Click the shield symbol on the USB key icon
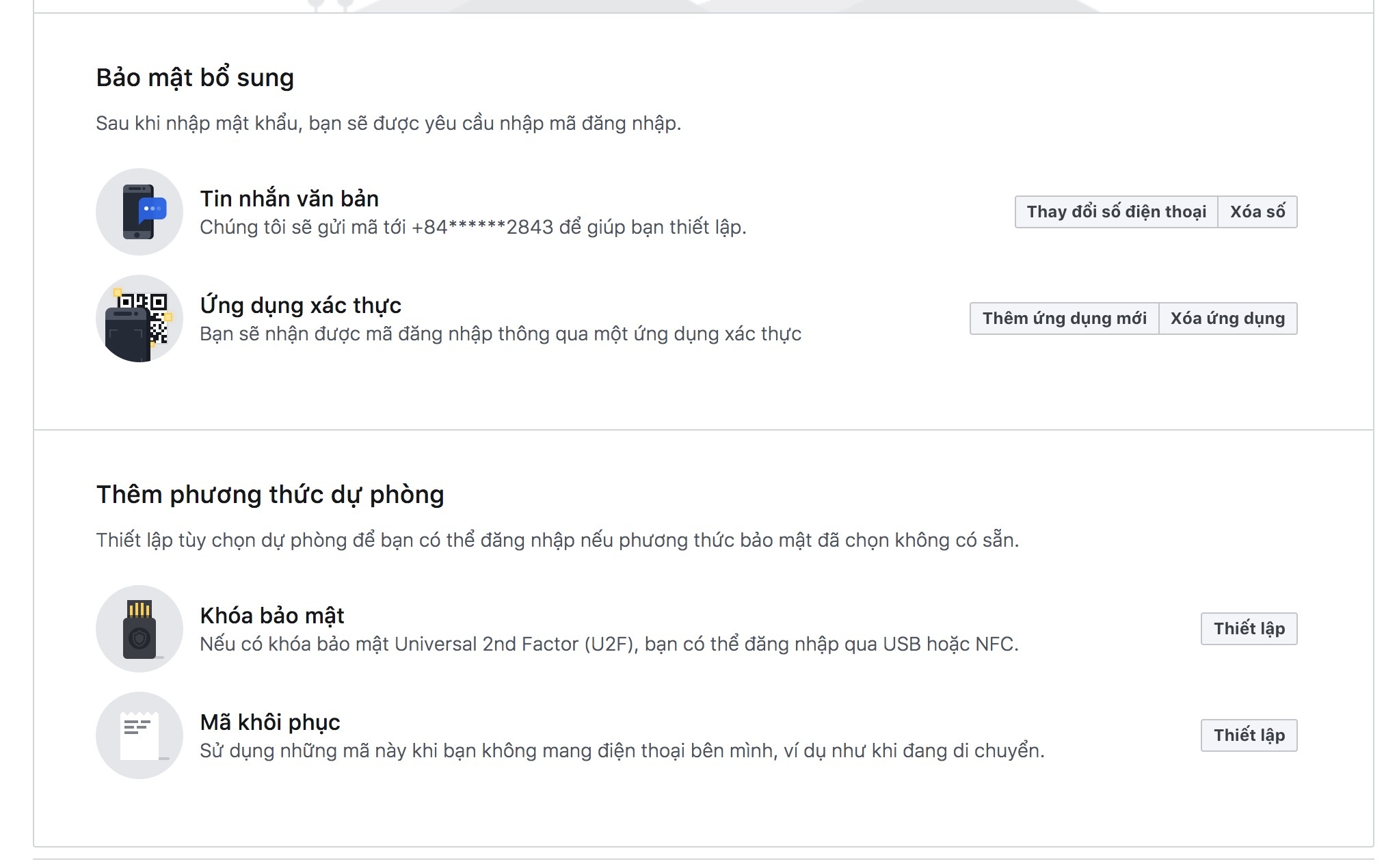Viewport: 1384px width, 868px height. click(138, 637)
